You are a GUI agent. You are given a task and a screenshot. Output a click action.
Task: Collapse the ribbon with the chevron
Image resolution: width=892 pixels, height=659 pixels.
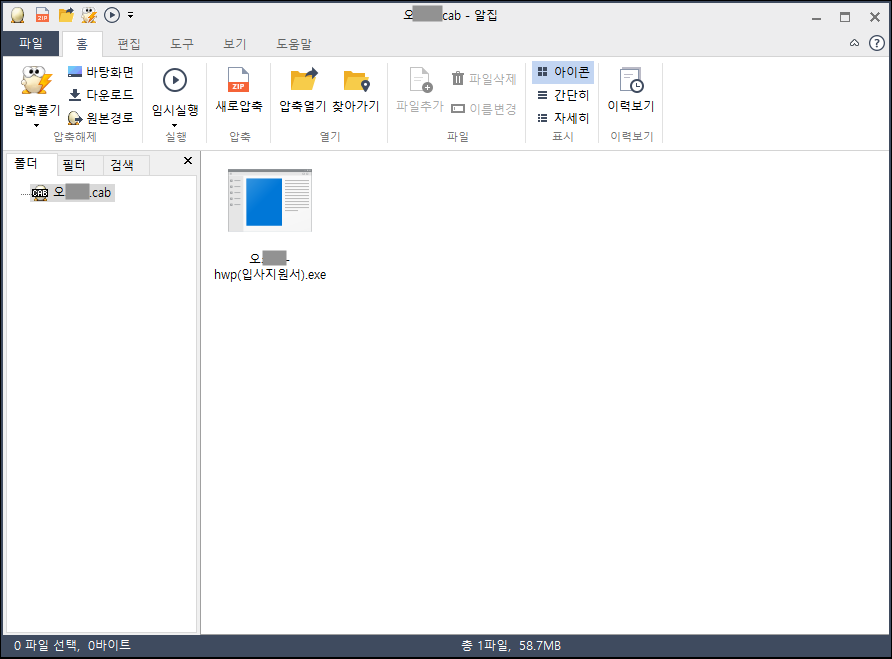tap(854, 43)
